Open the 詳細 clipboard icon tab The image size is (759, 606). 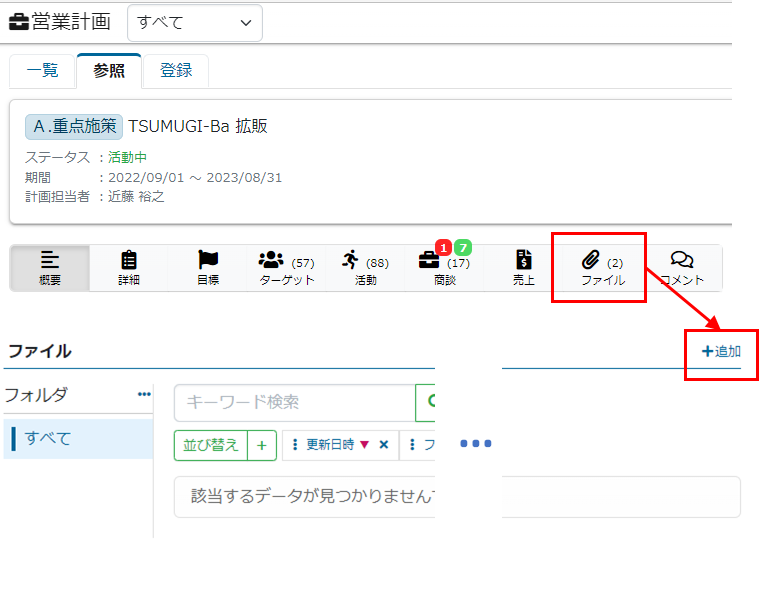(x=129, y=268)
